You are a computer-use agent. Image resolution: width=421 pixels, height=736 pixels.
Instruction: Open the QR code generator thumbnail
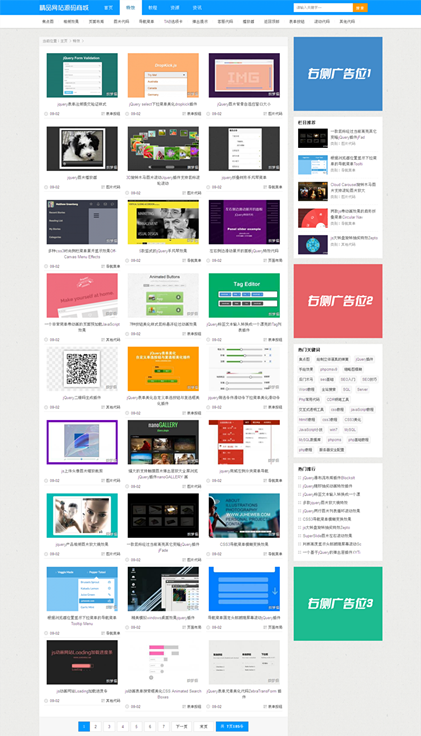click(x=82, y=369)
